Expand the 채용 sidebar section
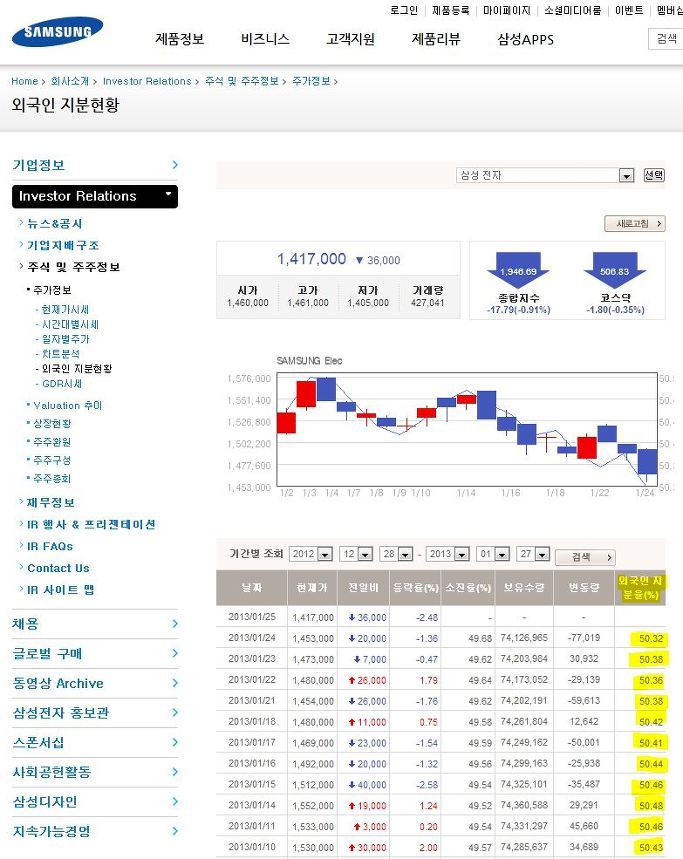Viewport: 683px width, 859px height. pyautogui.click(x=95, y=624)
